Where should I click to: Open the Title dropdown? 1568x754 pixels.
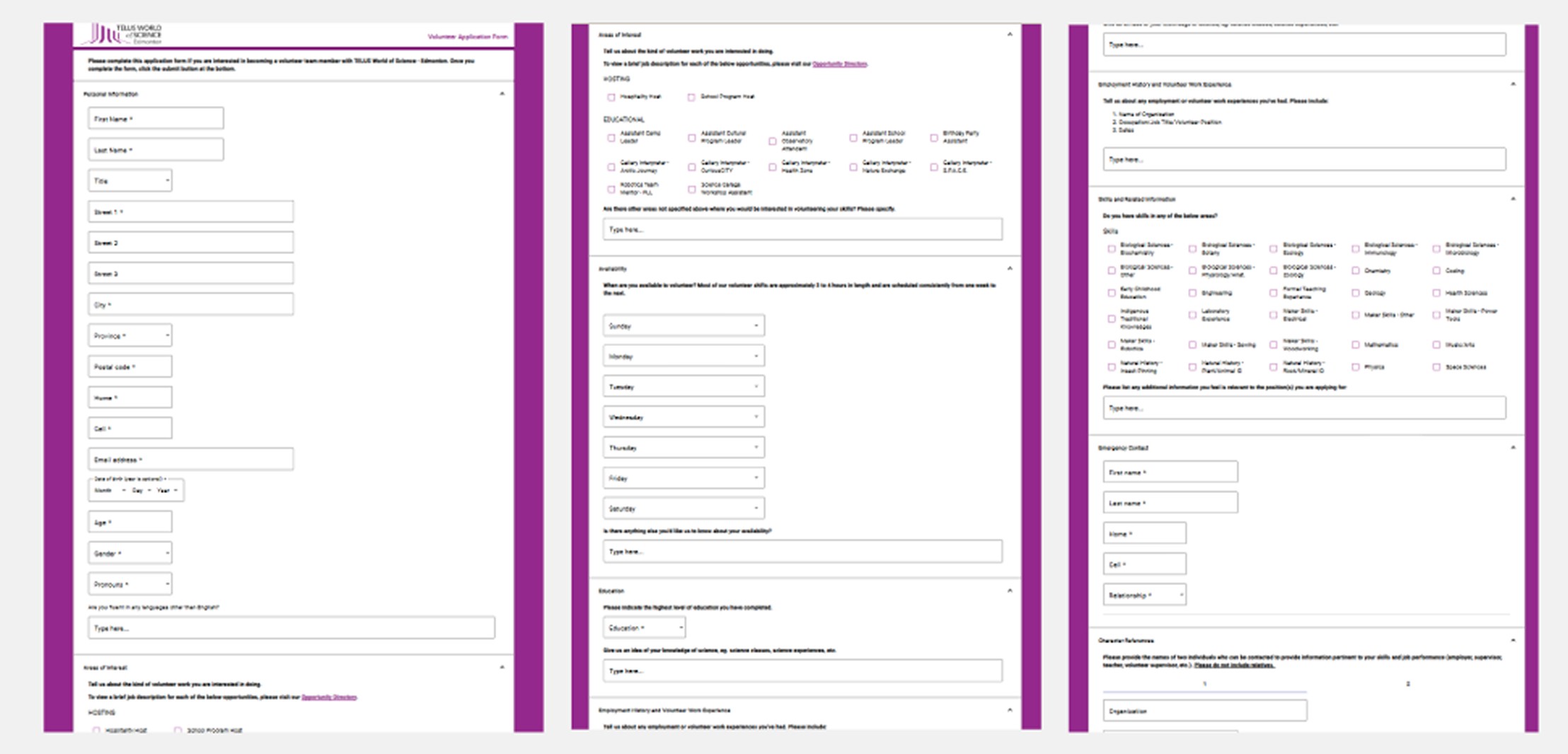pos(130,181)
